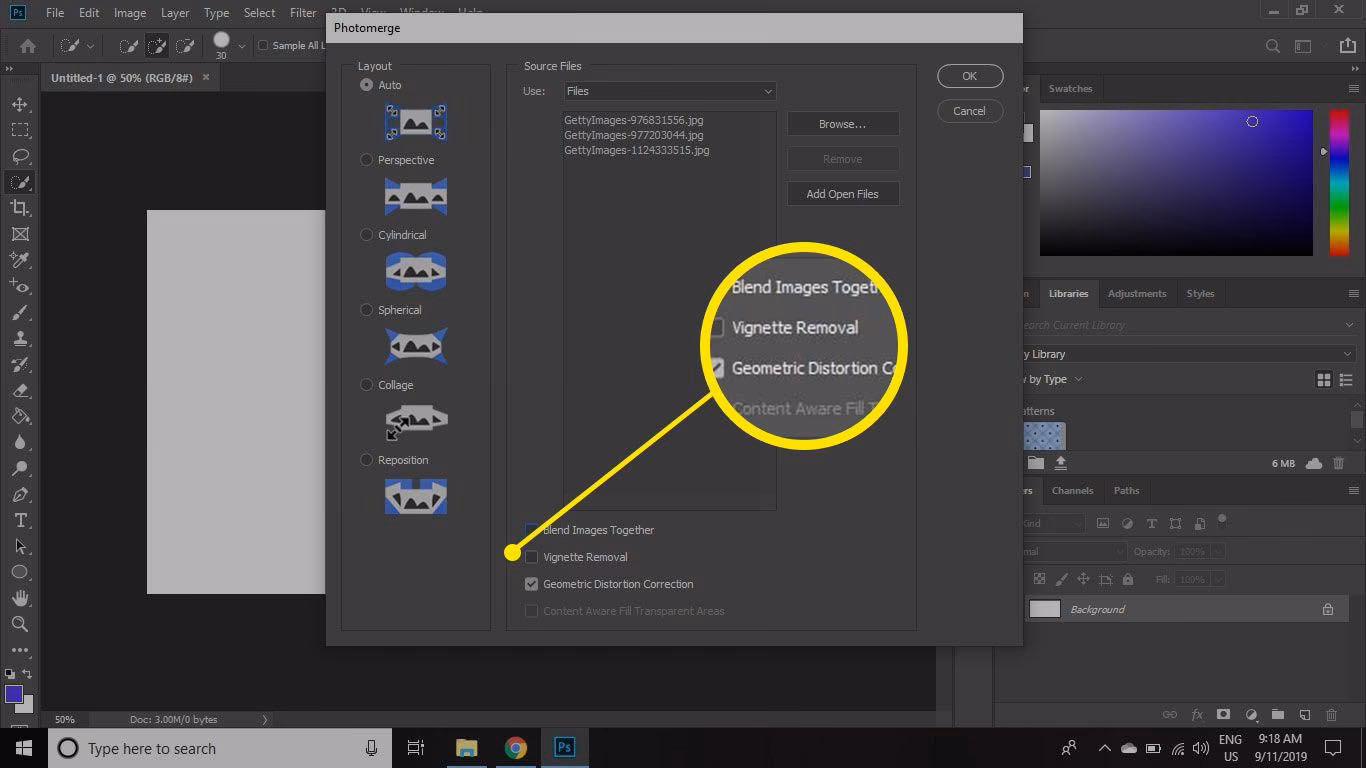Click the Browse button in Photomerge

click(x=842, y=123)
